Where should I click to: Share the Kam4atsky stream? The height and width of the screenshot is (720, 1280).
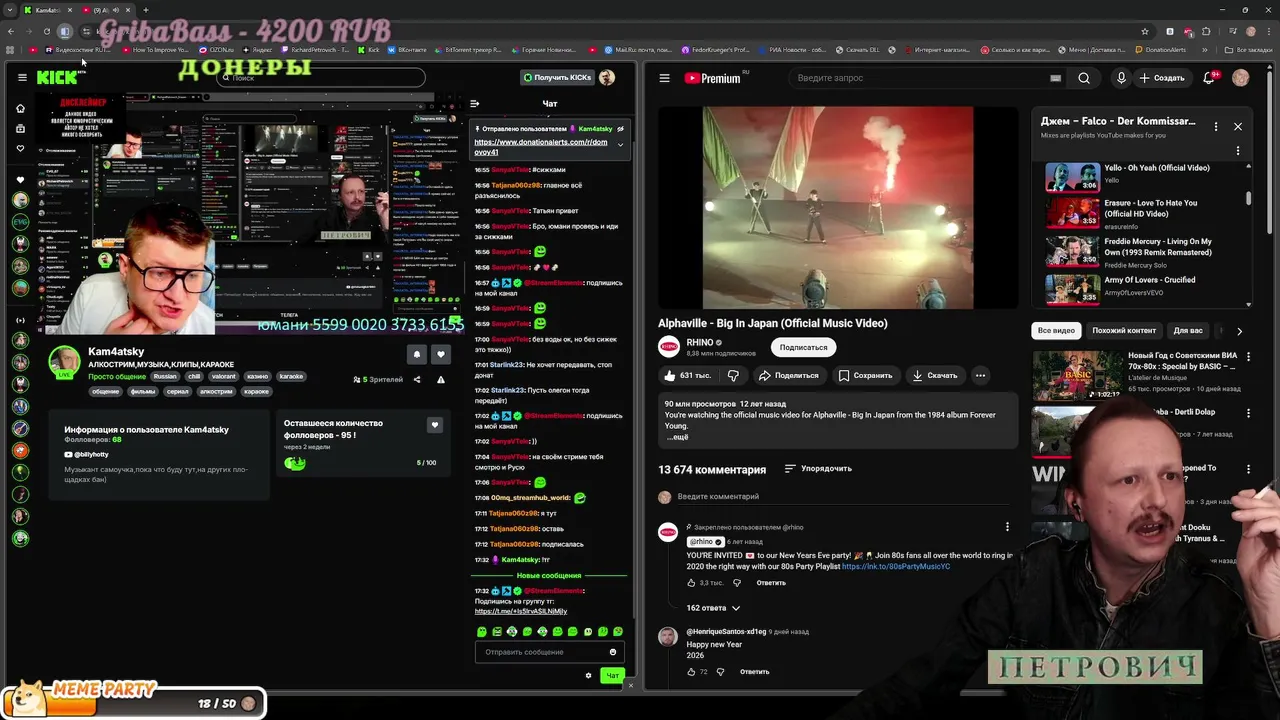417,379
